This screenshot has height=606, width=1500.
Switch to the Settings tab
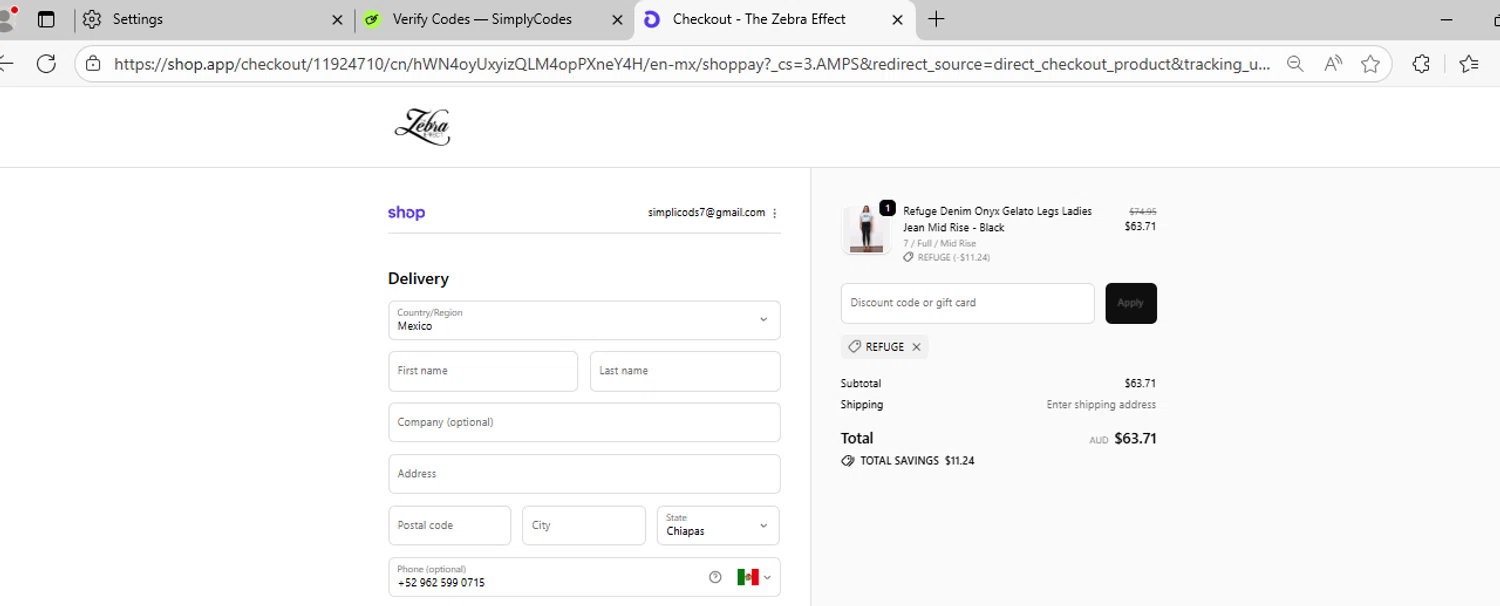point(213,19)
